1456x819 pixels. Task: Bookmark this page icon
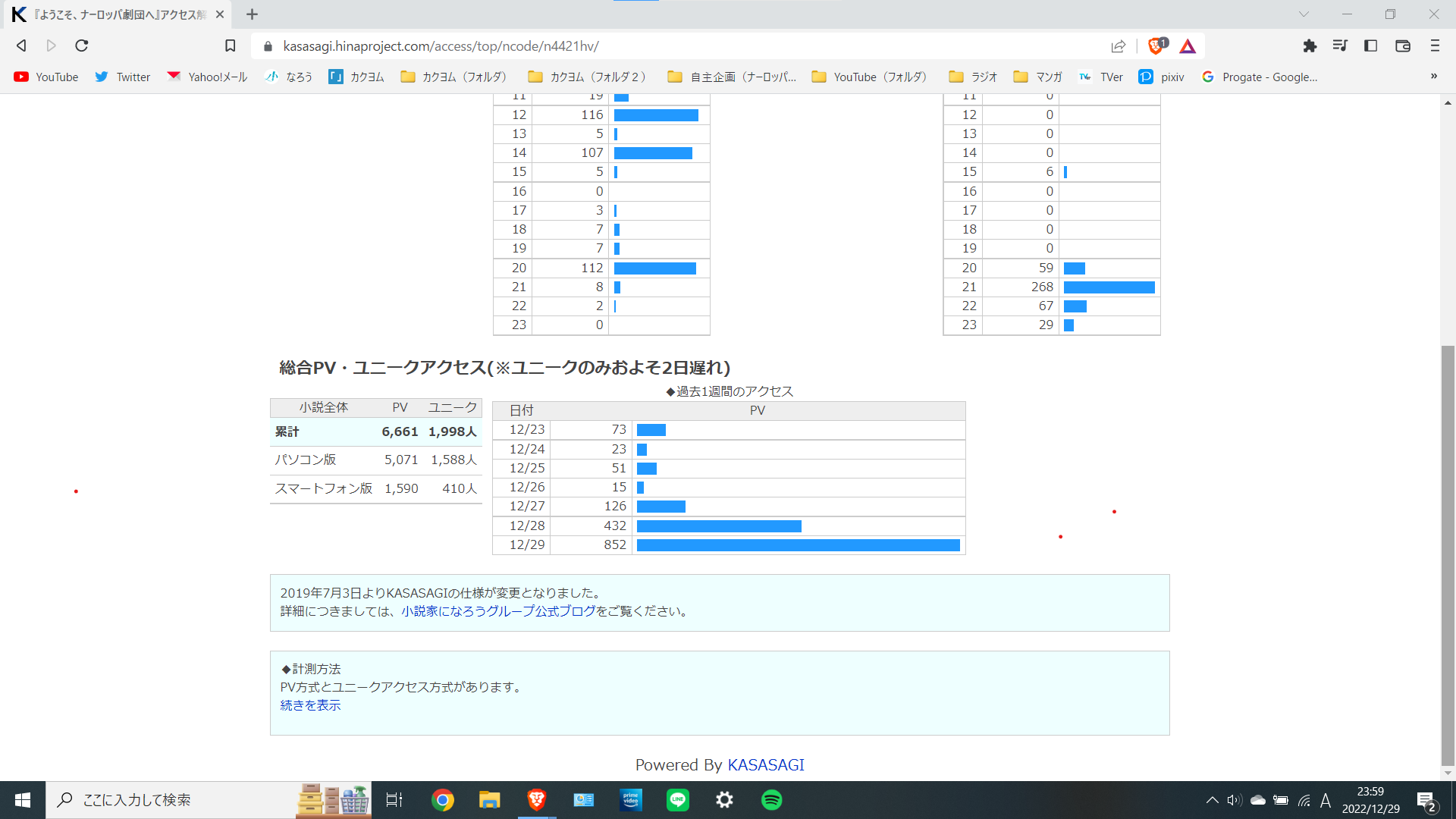[x=231, y=46]
